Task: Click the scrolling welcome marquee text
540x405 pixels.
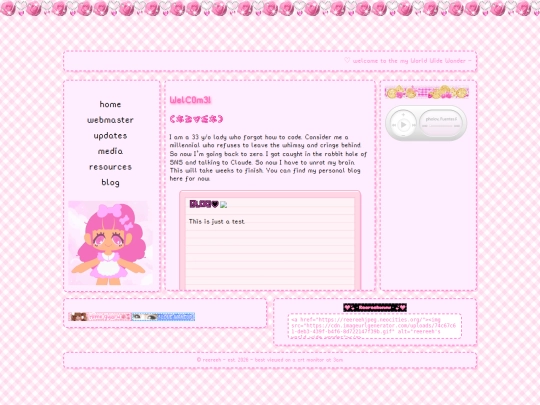Action: tap(408, 61)
